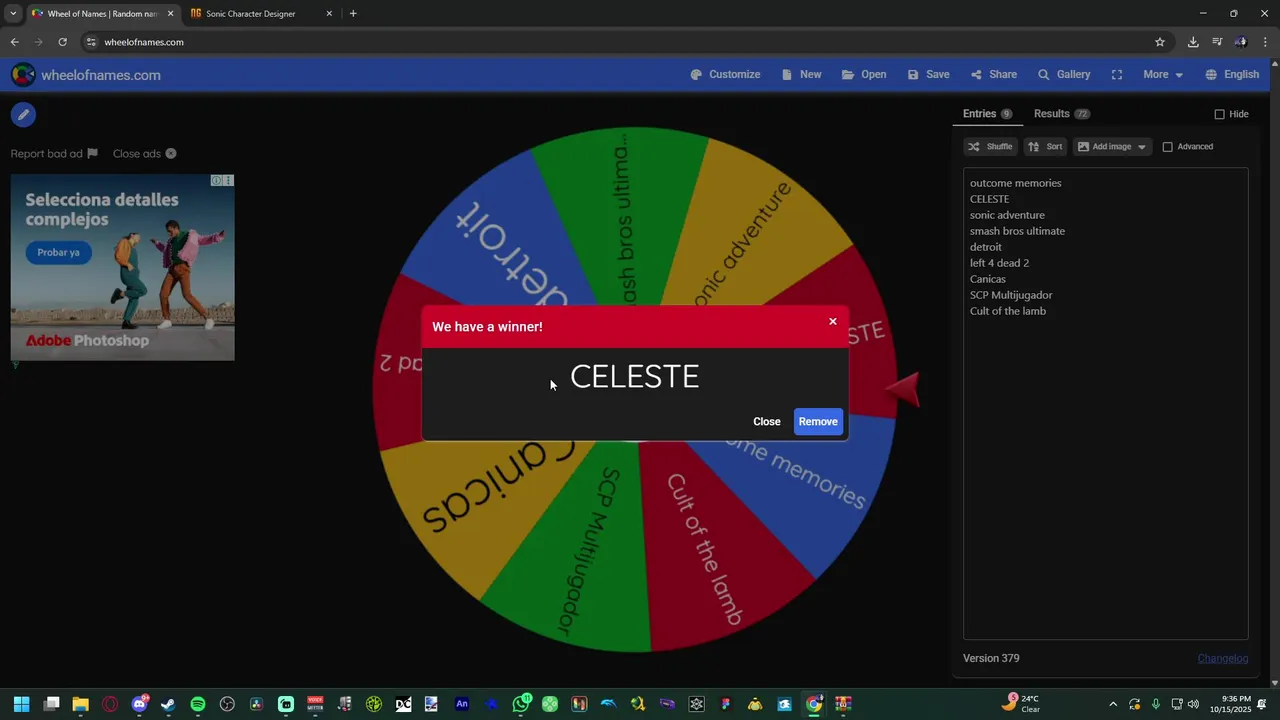The image size is (1280, 720).
Task: Open the Add image dropdown
Action: [x=1112, y=146]
